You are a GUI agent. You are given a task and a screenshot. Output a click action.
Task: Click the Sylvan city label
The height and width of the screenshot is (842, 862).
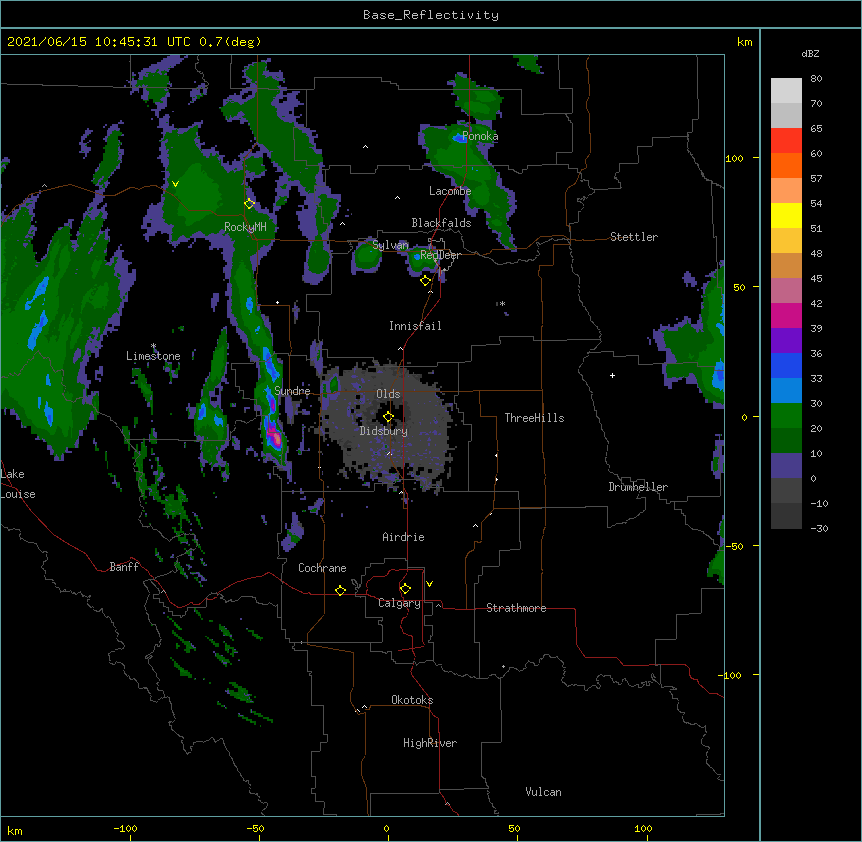pyautogui.click(x=390, y=245)
